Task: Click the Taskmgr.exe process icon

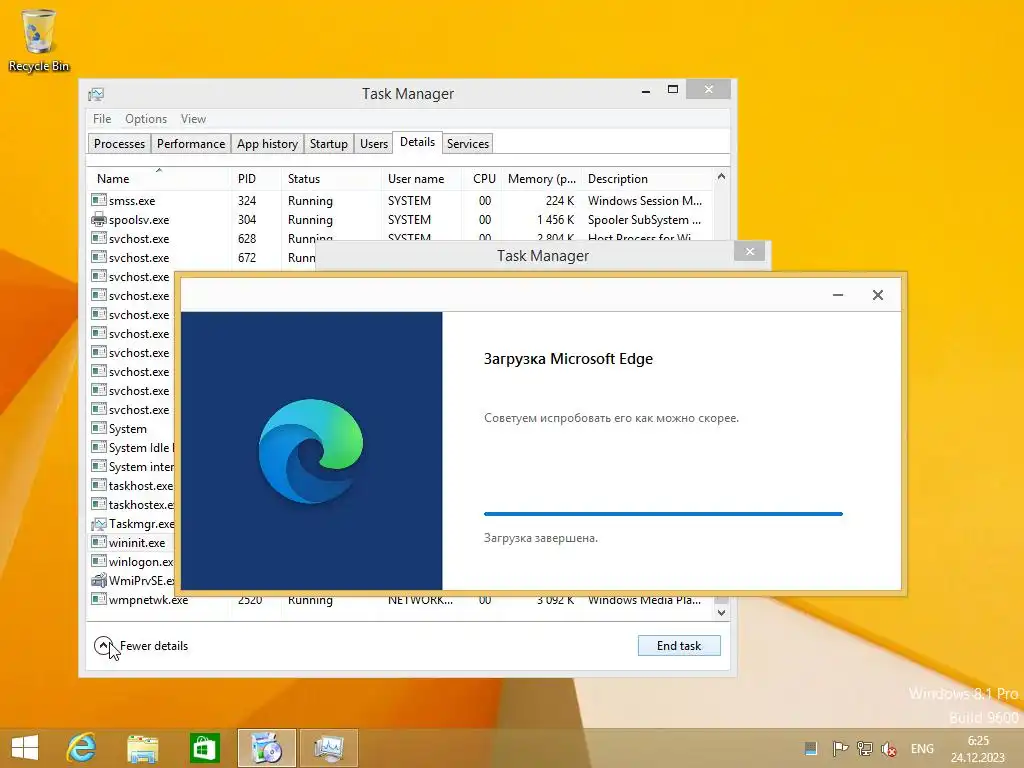Action: click(x=99, y=524)
